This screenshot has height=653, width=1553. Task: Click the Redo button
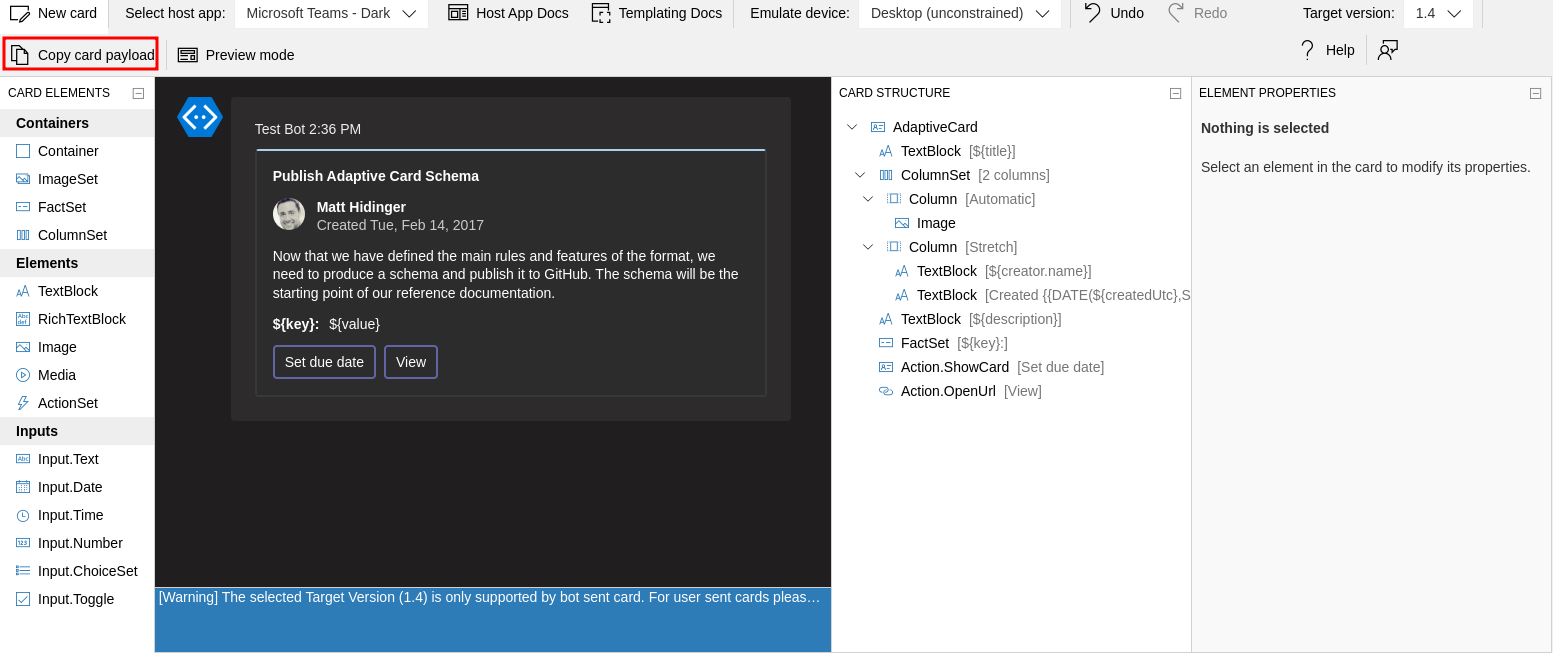(1196, 13)
